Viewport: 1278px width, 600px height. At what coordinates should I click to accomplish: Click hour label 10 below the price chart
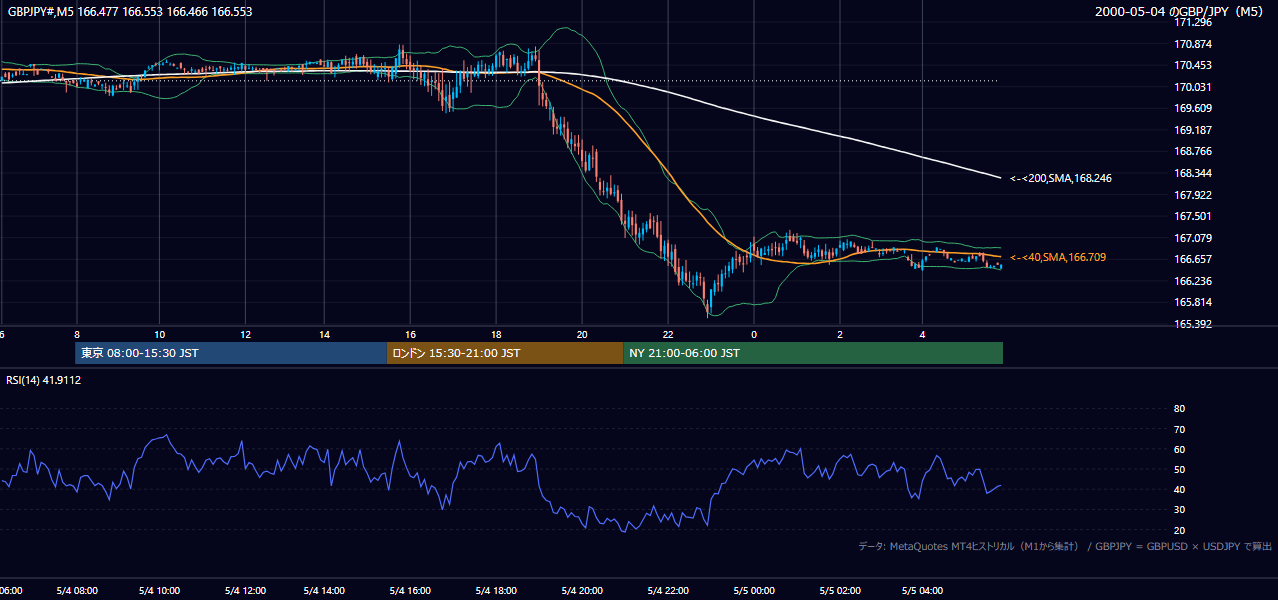point(160,334)
